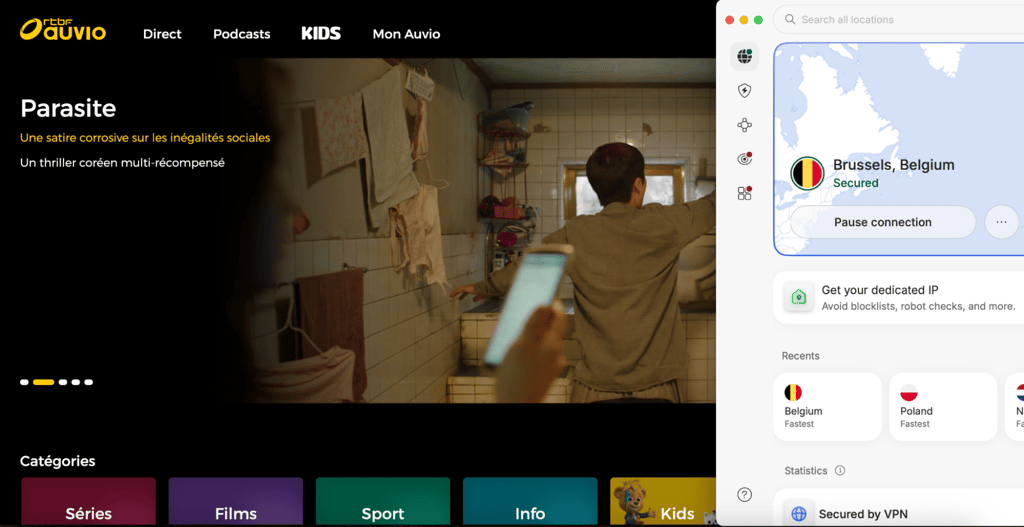
Task: Select the first carousel slide dot
Action: point(24,382)
